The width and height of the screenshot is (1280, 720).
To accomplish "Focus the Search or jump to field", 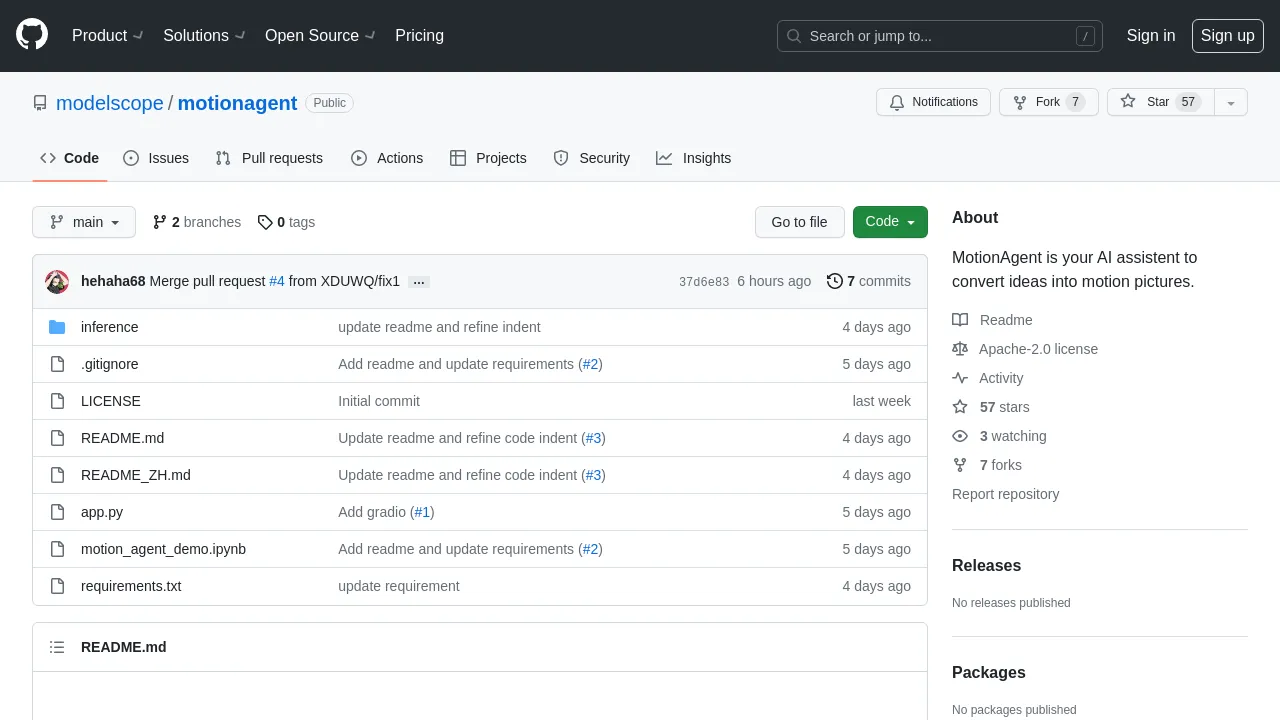I will pos(940,36).
